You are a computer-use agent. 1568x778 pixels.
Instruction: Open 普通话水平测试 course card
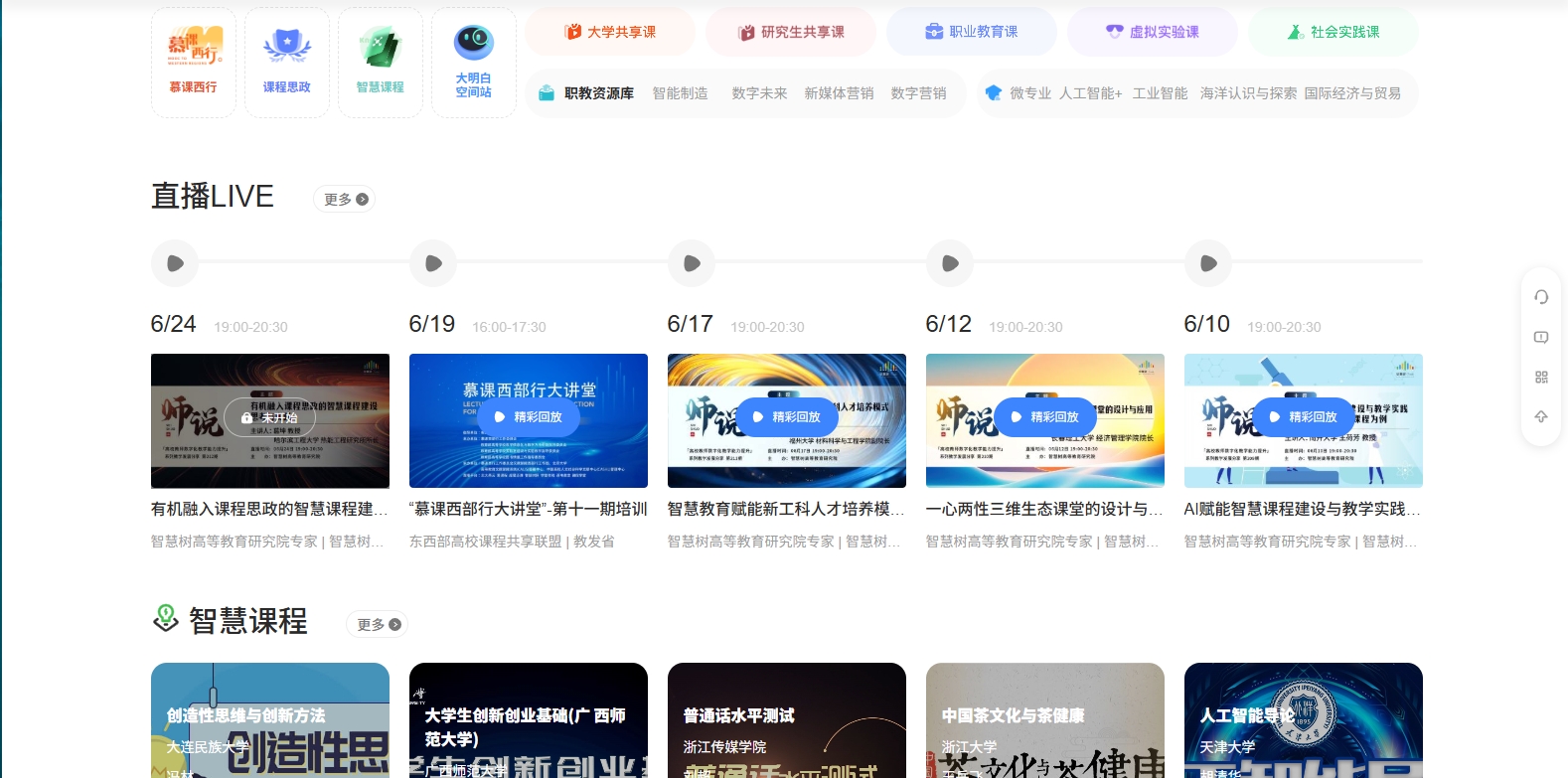pos(787,720)
